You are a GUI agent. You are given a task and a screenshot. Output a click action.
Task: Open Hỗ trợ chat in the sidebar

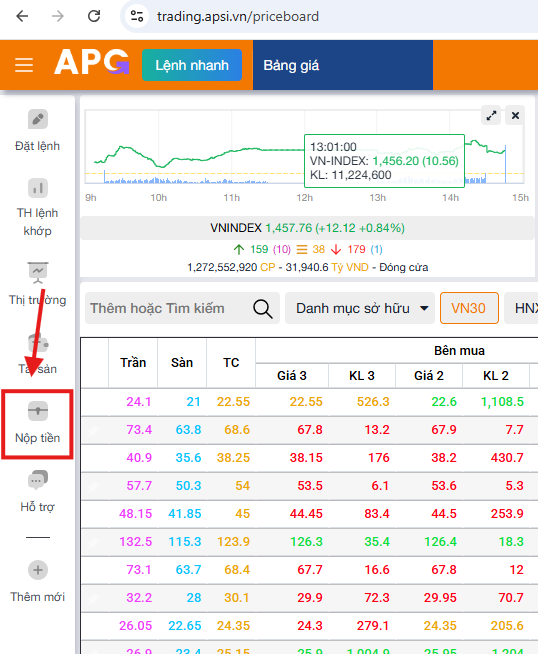point(38,491)
